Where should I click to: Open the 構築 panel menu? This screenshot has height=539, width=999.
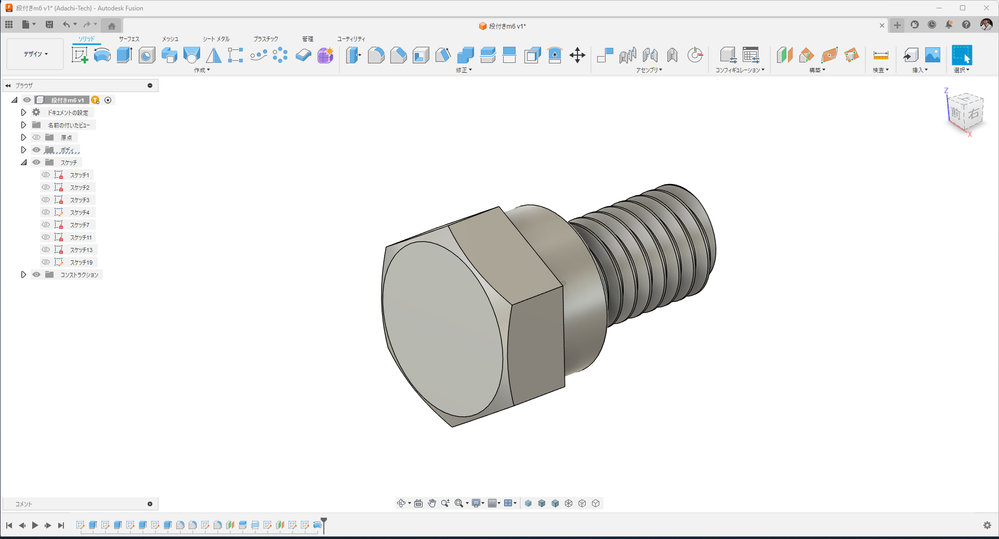point(817,70)
